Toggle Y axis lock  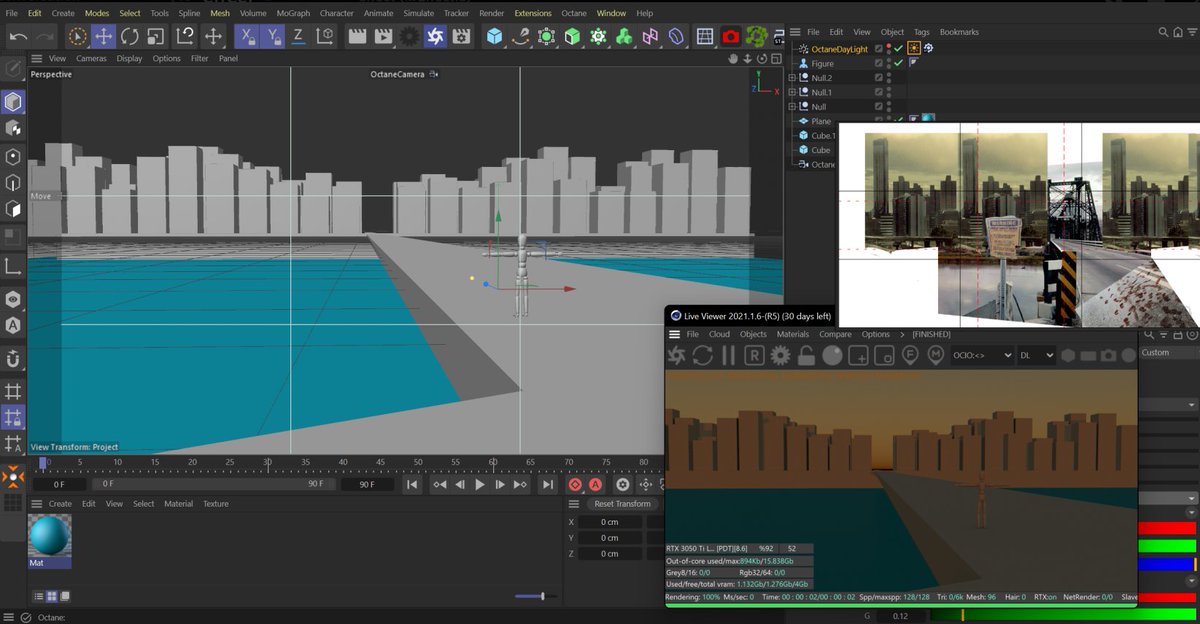(x=273, y=36)
